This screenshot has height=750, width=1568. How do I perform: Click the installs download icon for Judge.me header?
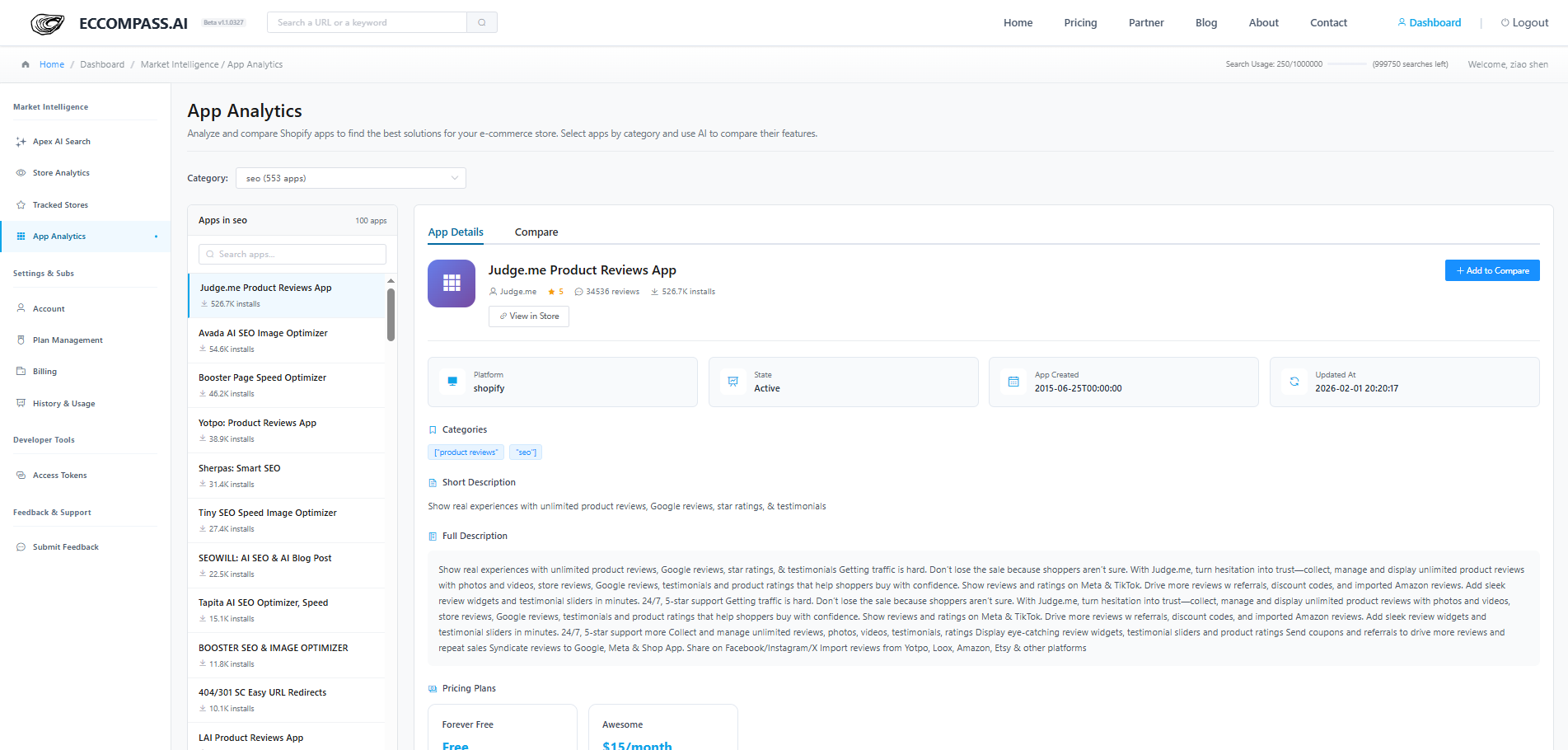(655, 292)
